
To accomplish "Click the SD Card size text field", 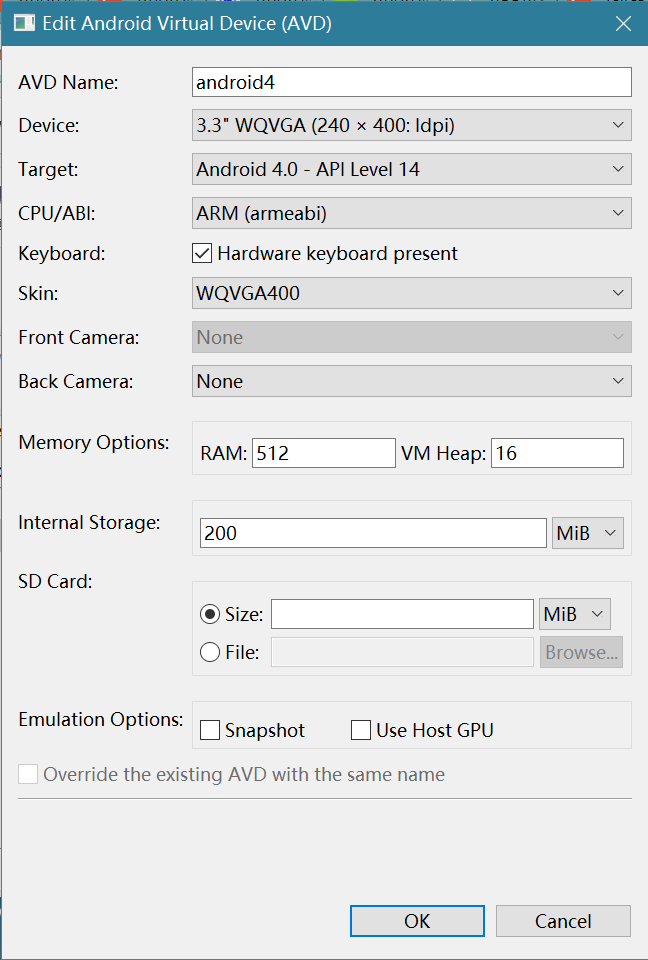I will [x=402, y=614].
